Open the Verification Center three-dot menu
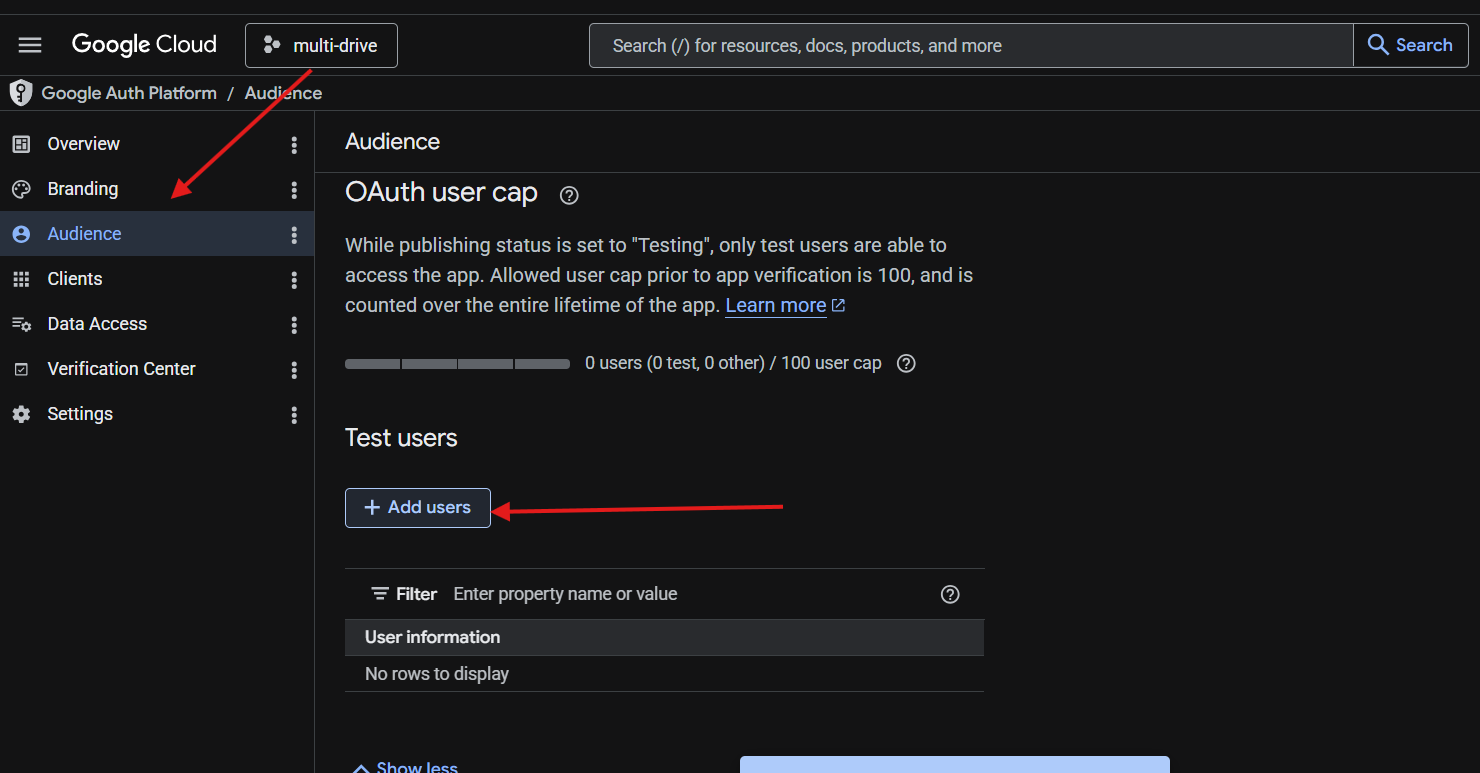The width and height of the screenshot is (1480, 773). pos(294,370)
